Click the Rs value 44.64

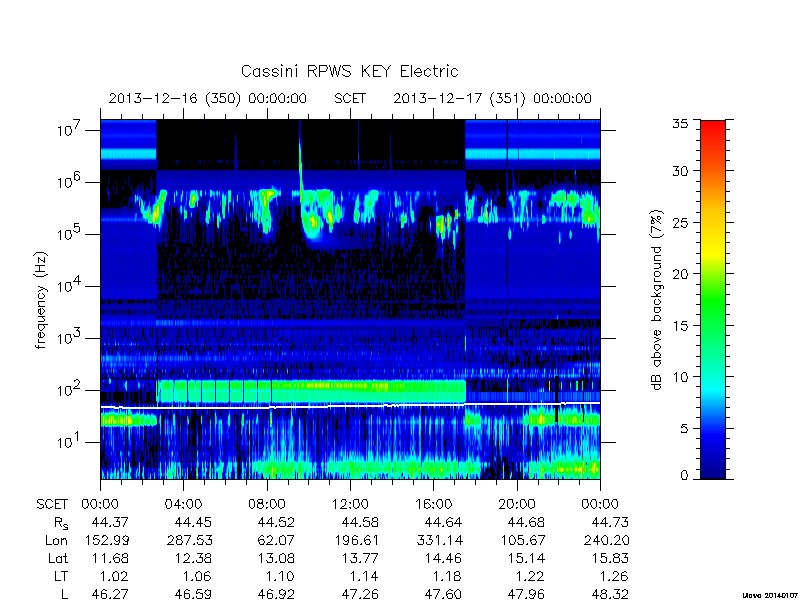pos(443,522)
